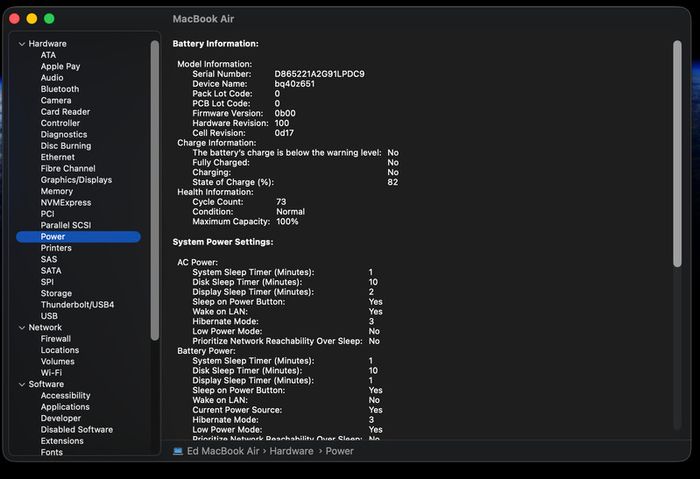The width and height of the screenshot is (700, 479).
Task: Select Disc Burning entry
Action: [x=66, y=146]
